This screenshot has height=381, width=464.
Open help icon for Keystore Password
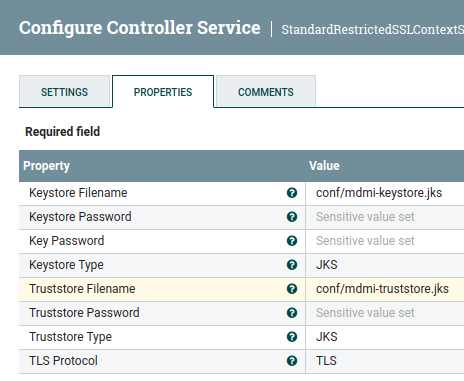pyautogui.click(x=292, y=217)
